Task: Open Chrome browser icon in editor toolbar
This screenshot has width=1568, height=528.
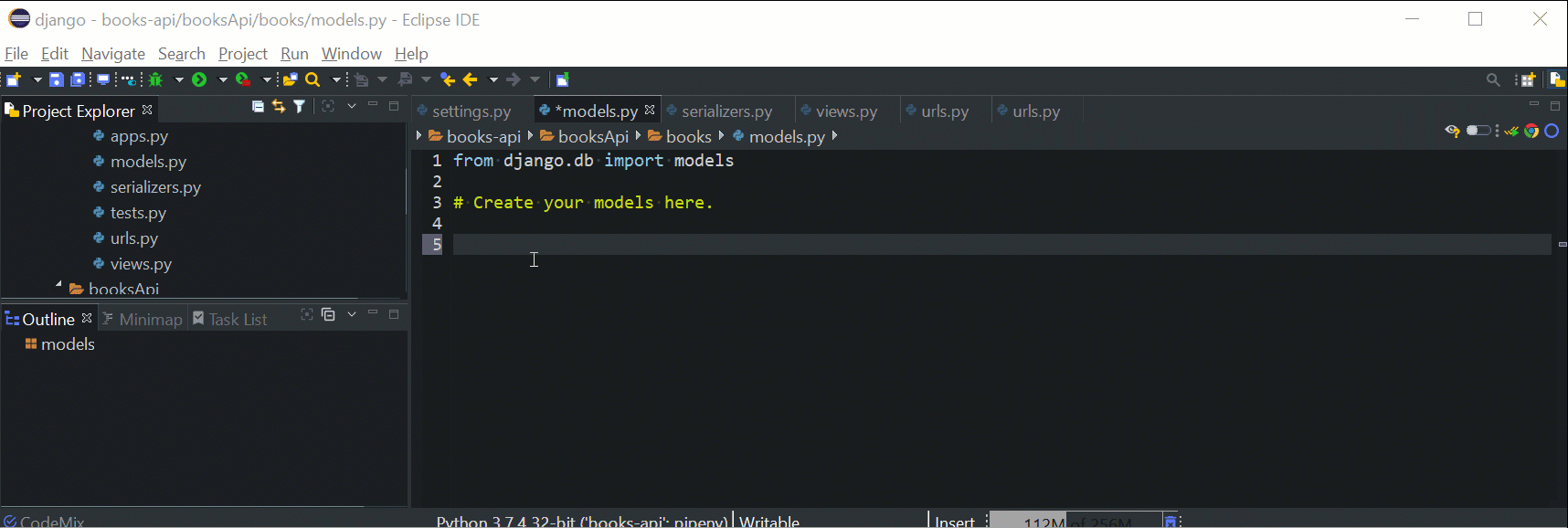Action: [x=1531, y=132]
